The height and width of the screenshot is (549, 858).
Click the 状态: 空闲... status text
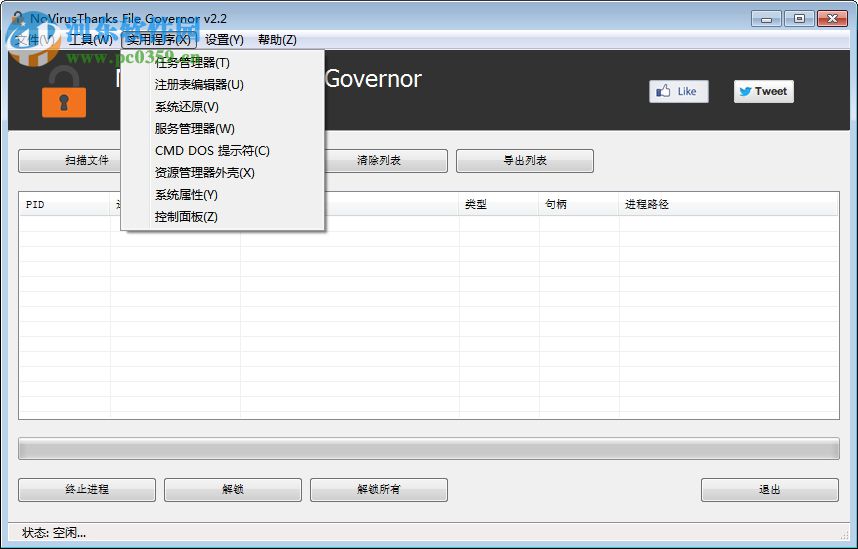point(54,533)
